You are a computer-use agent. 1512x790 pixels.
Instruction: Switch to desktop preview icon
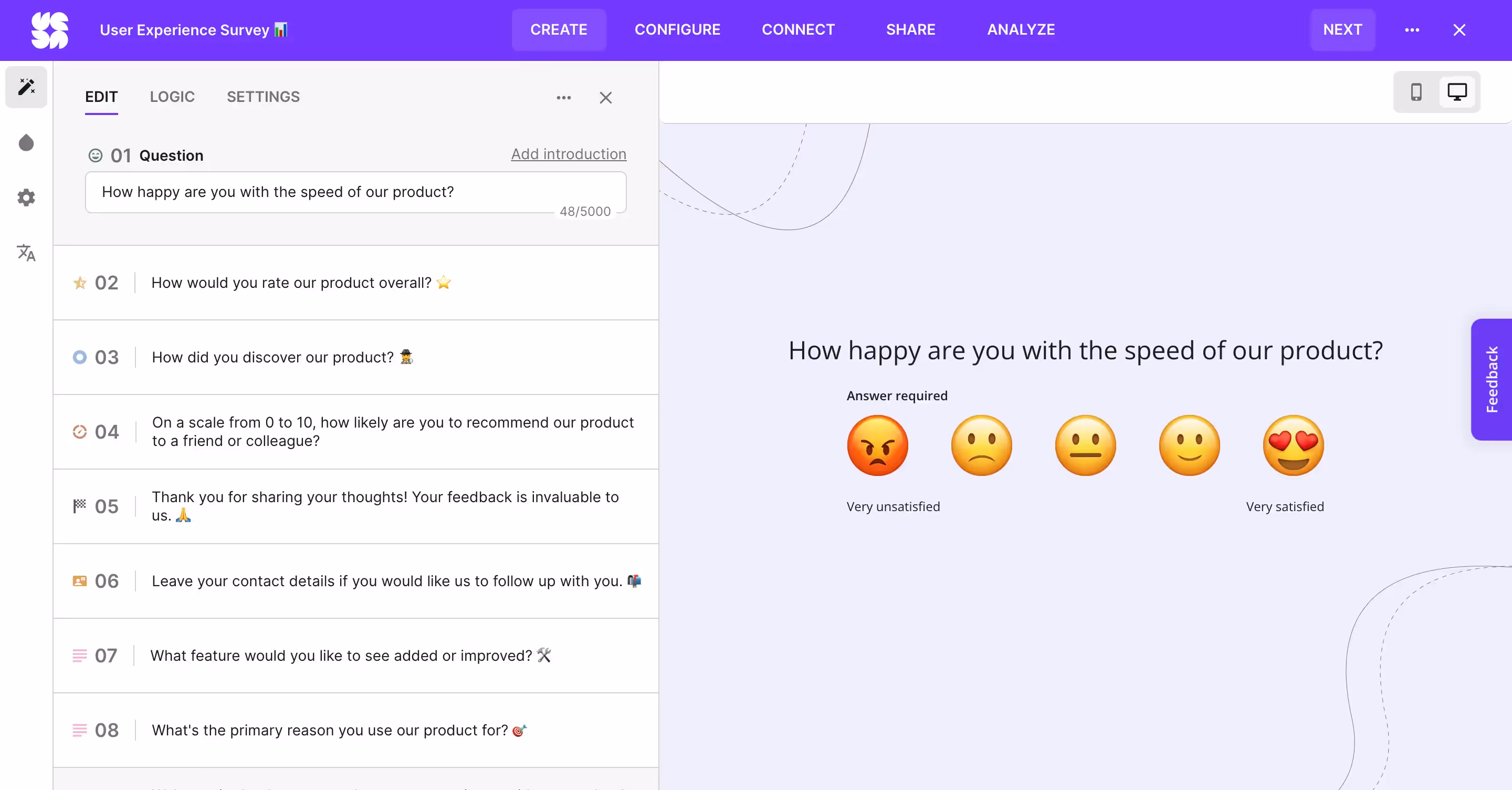coord(1457,92)
